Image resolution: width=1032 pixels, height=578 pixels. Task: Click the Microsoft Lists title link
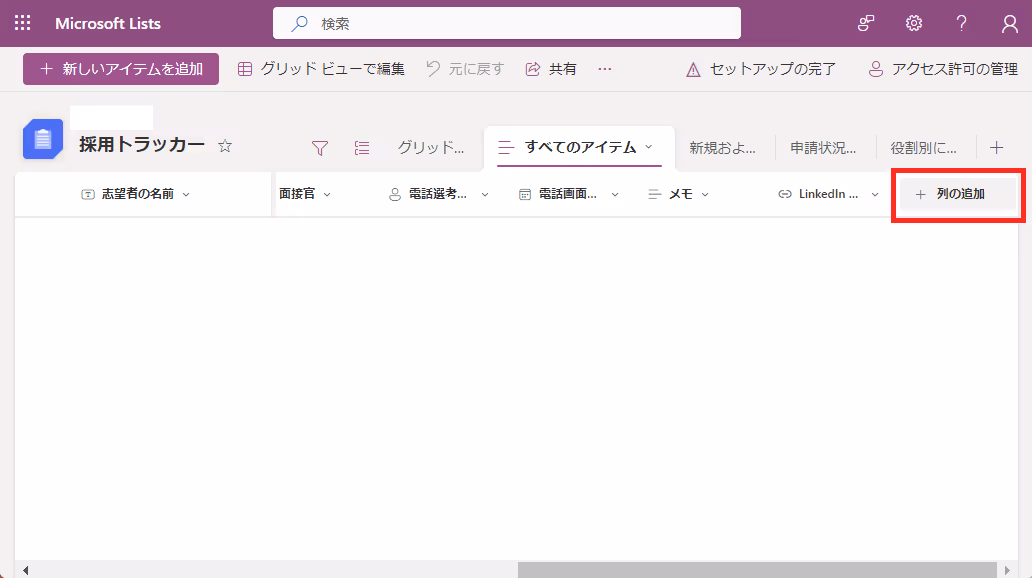108,24
